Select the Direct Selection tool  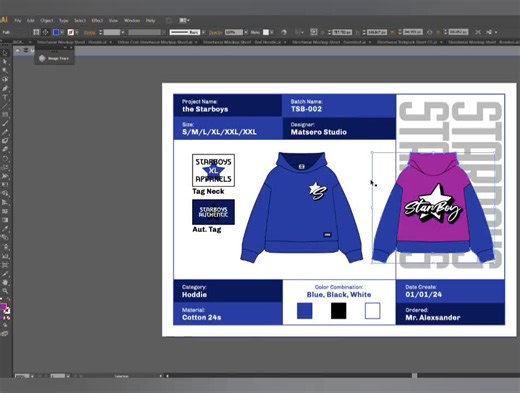tap(5, 62)
